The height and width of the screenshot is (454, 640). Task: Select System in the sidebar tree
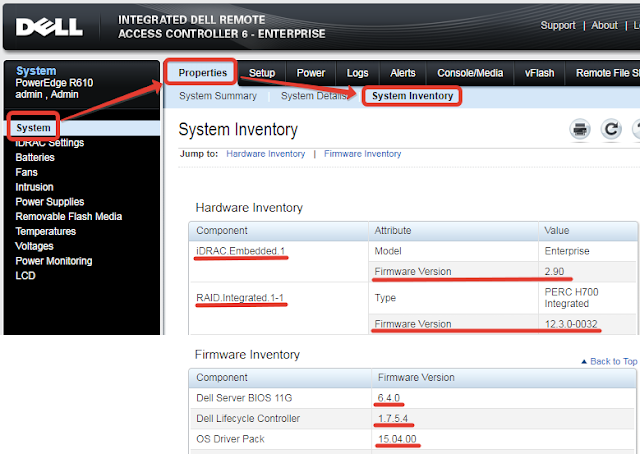(x=33, y=128)
